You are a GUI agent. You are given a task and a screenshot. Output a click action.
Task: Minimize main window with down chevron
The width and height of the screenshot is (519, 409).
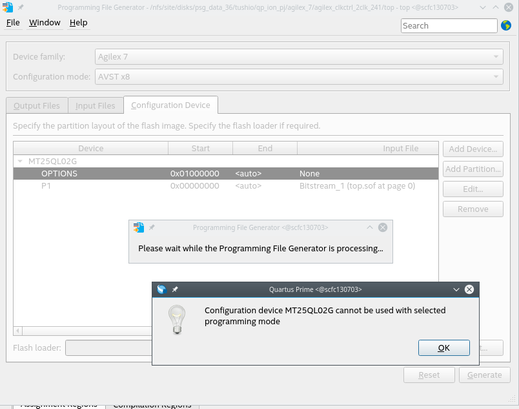[x=483, y=7]
